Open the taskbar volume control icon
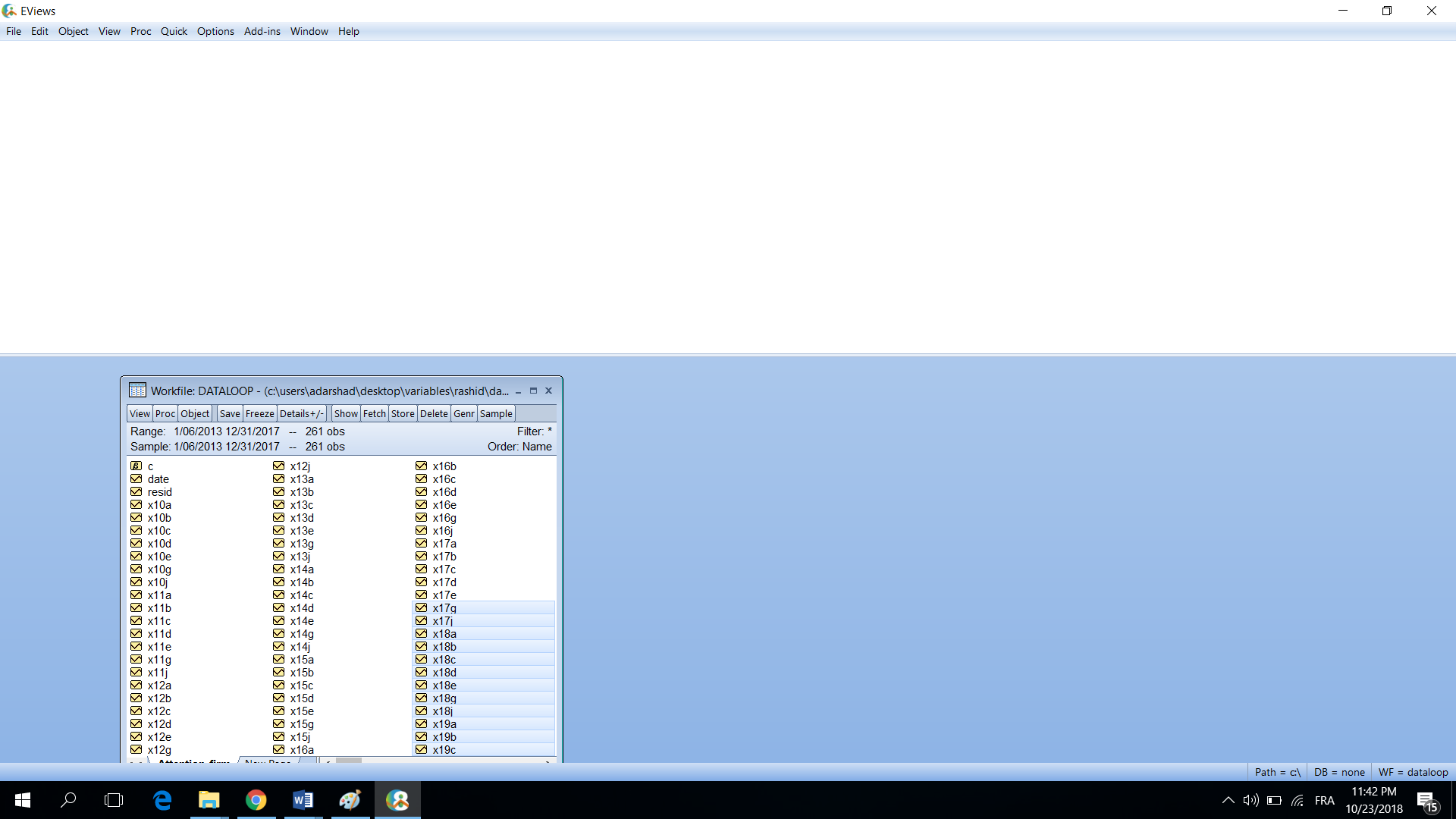This screenshot has height=819, width=1456. click(1250, 800)
